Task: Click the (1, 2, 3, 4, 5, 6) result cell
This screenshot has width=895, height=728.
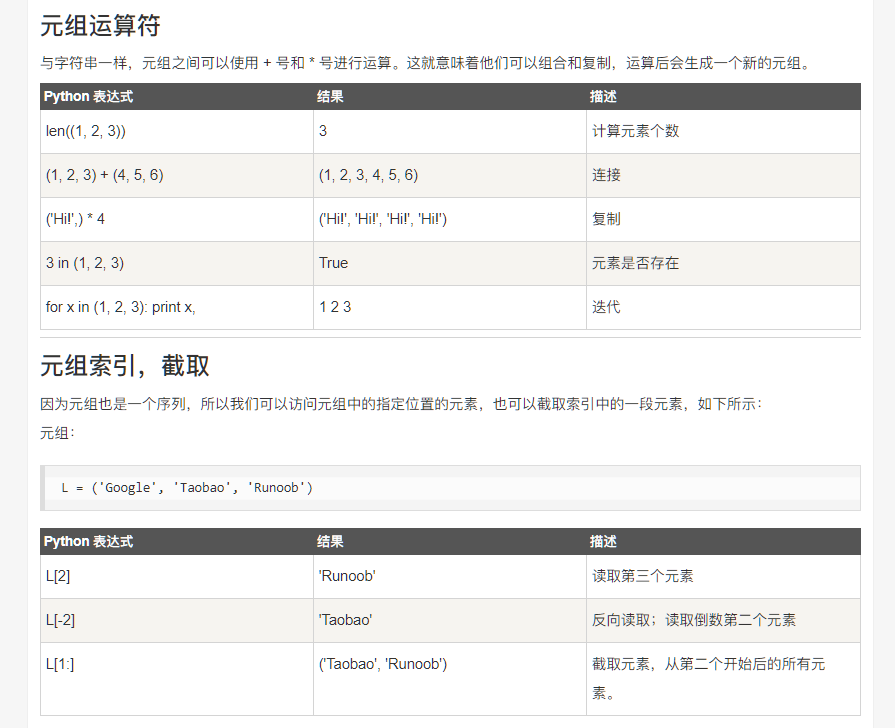Action: 369,175
